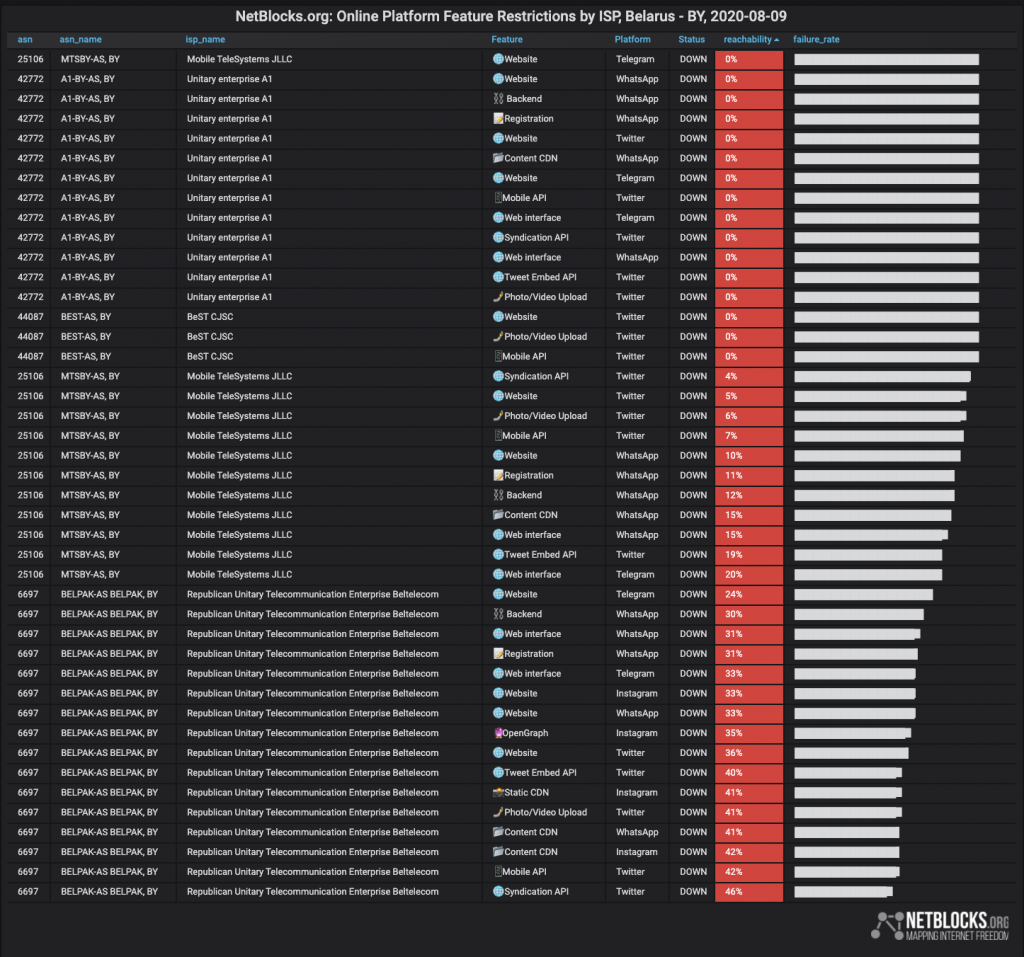Click the red 24% reachability cell

749,594
